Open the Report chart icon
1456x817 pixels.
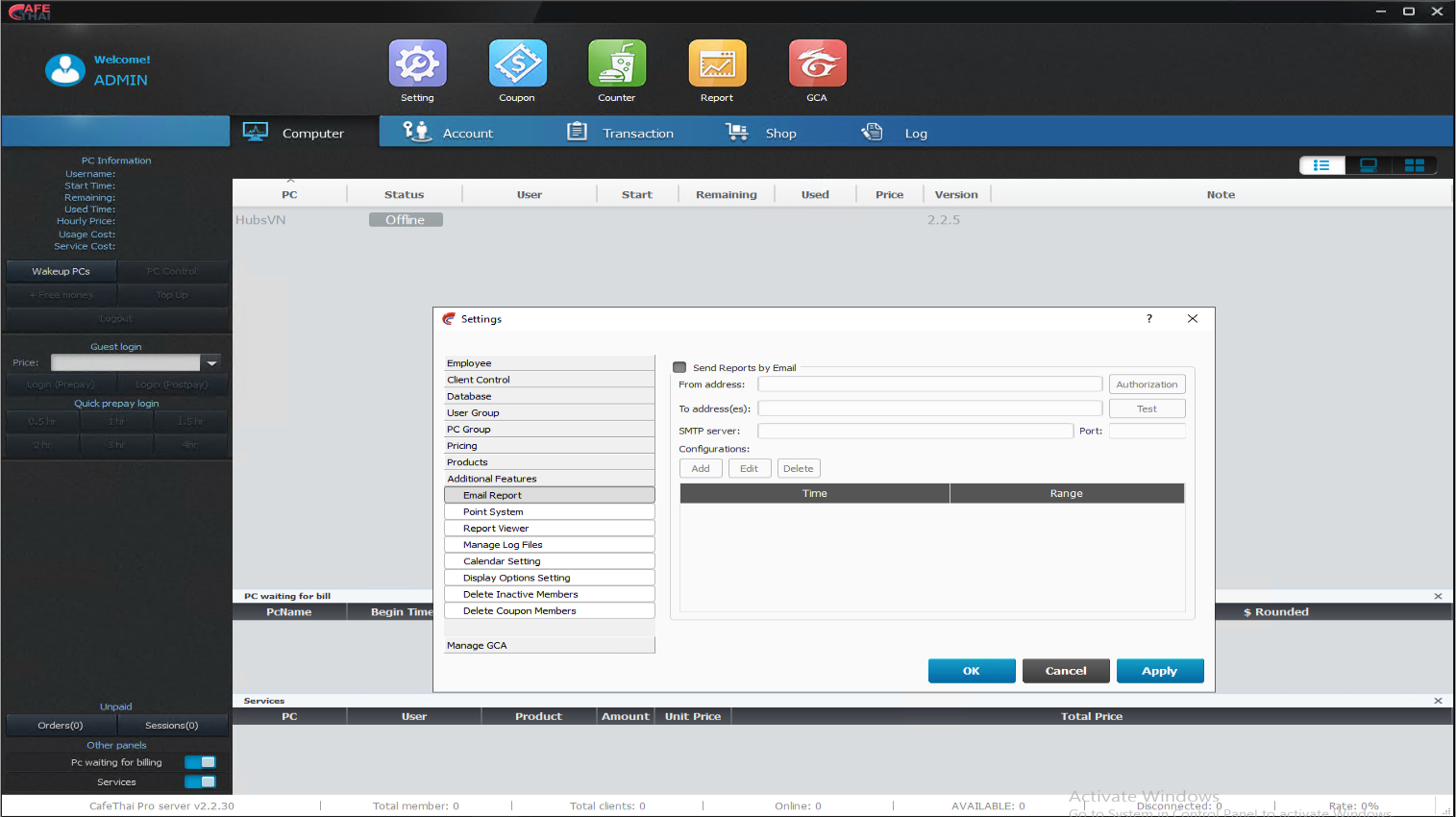717,64
